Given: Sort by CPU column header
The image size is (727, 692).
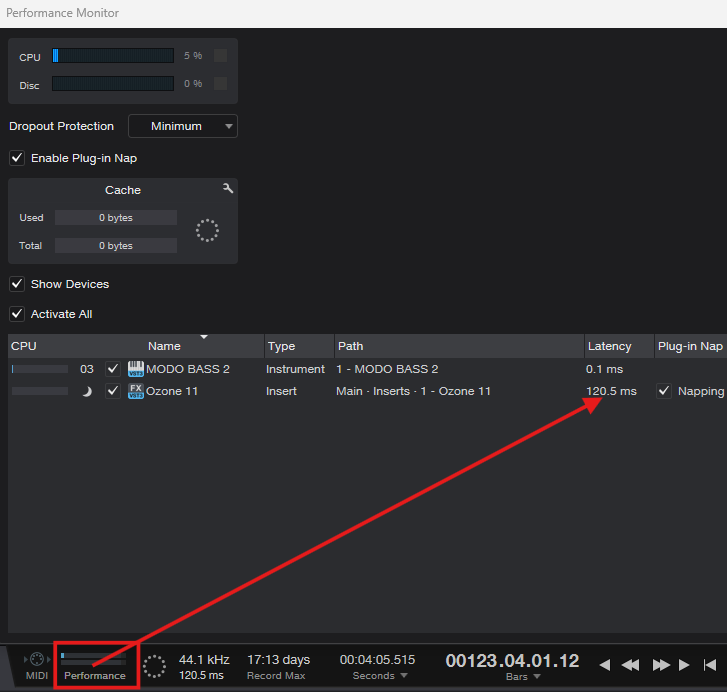Looking at the screenshot, I should pos(24,346).
